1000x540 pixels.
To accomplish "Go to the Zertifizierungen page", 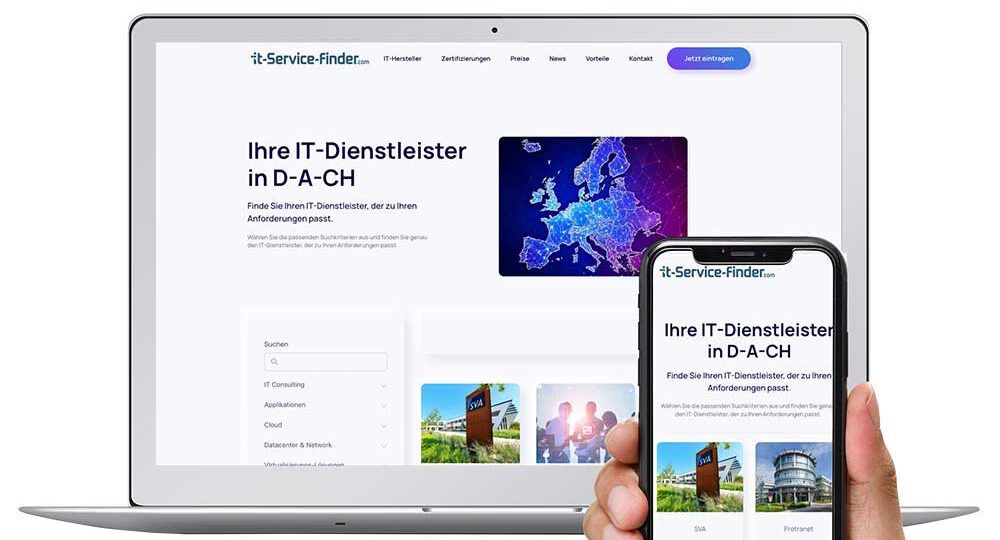I will tap(466, 59).
